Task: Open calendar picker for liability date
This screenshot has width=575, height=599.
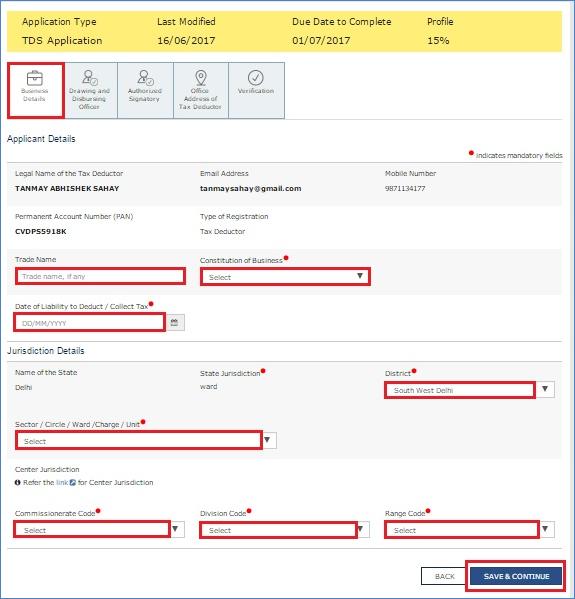Action: 175,322
